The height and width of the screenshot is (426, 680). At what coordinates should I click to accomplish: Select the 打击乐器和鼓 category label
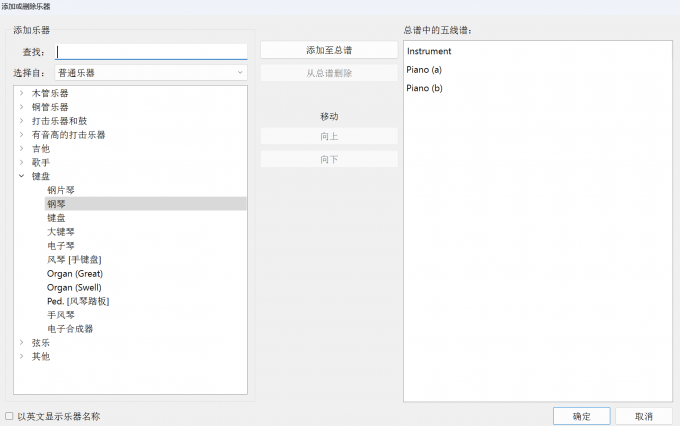(x=59, y=121)
